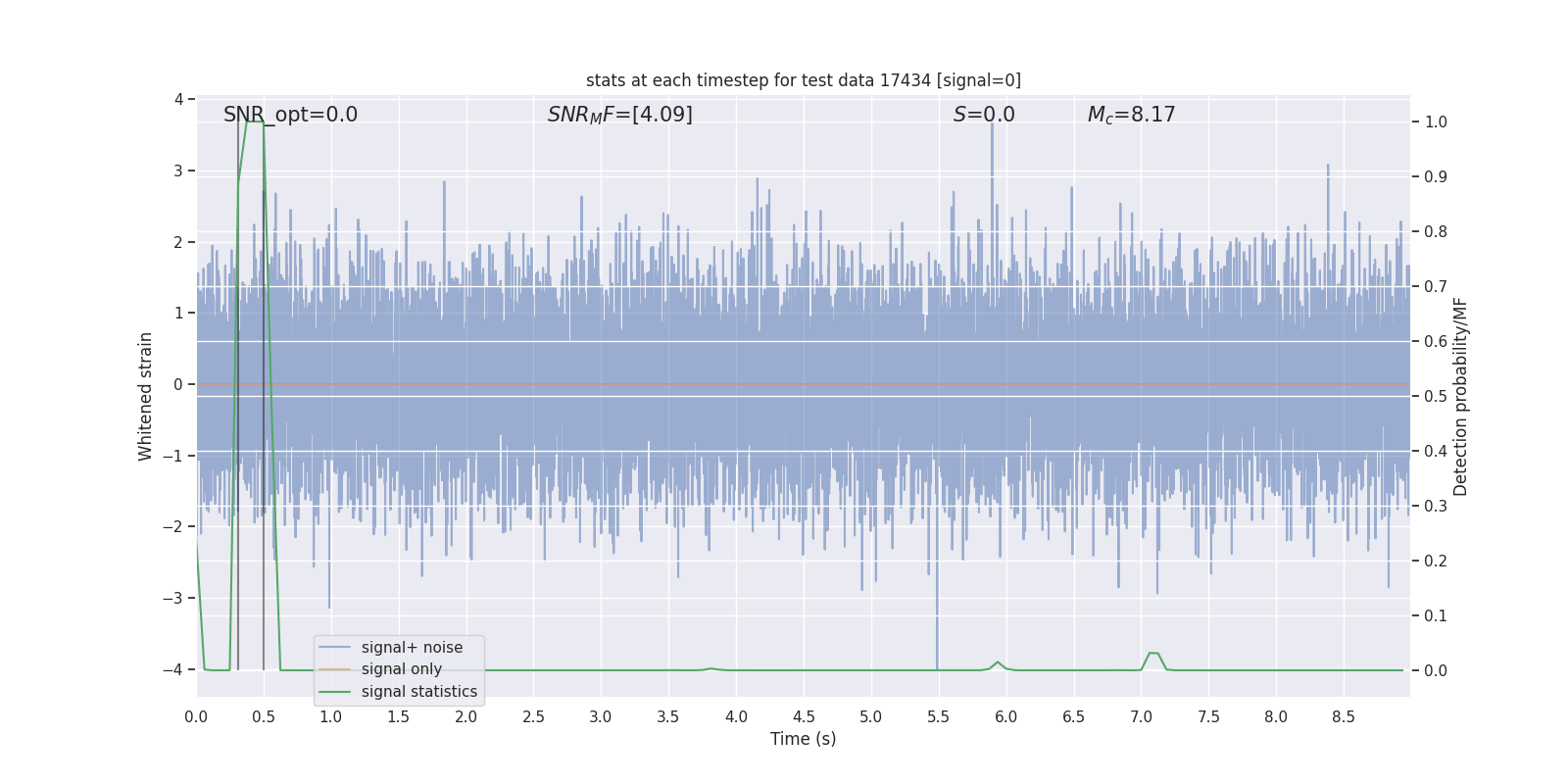Click the x-axis tick label 0.5

(264, 717)
